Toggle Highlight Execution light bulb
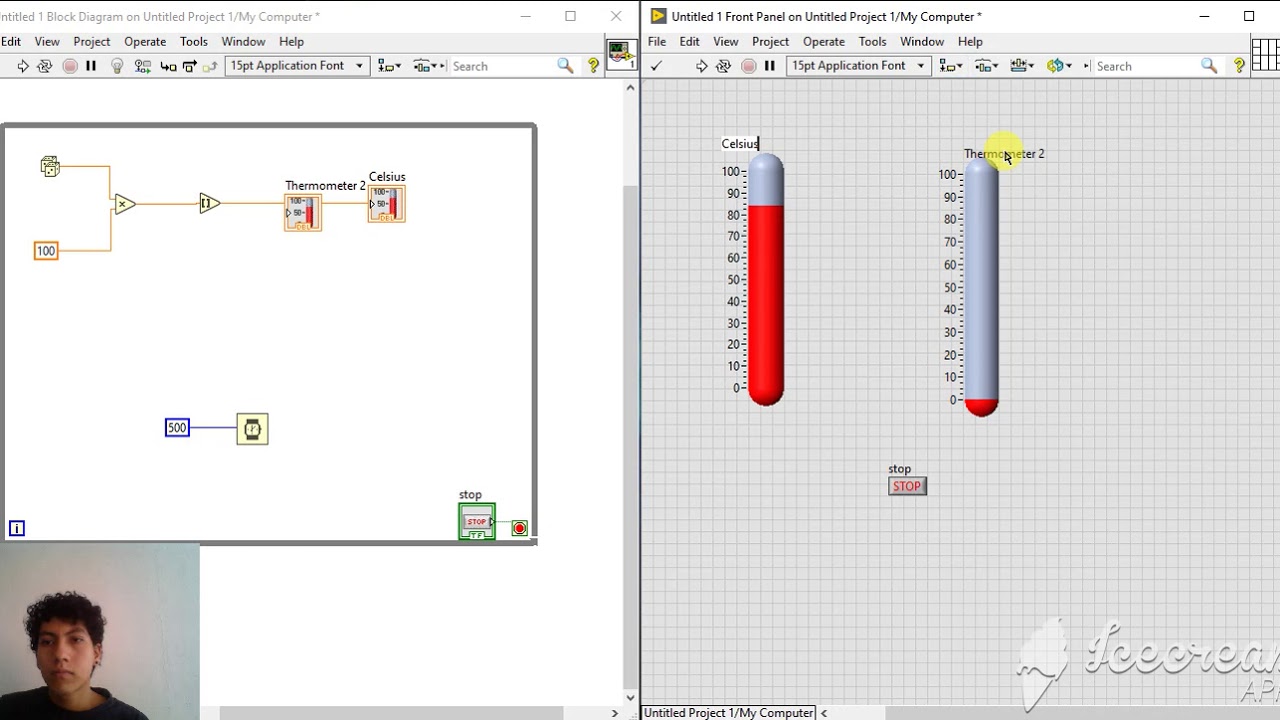Viewport: 1280px width, 720px height. point(117,66)
